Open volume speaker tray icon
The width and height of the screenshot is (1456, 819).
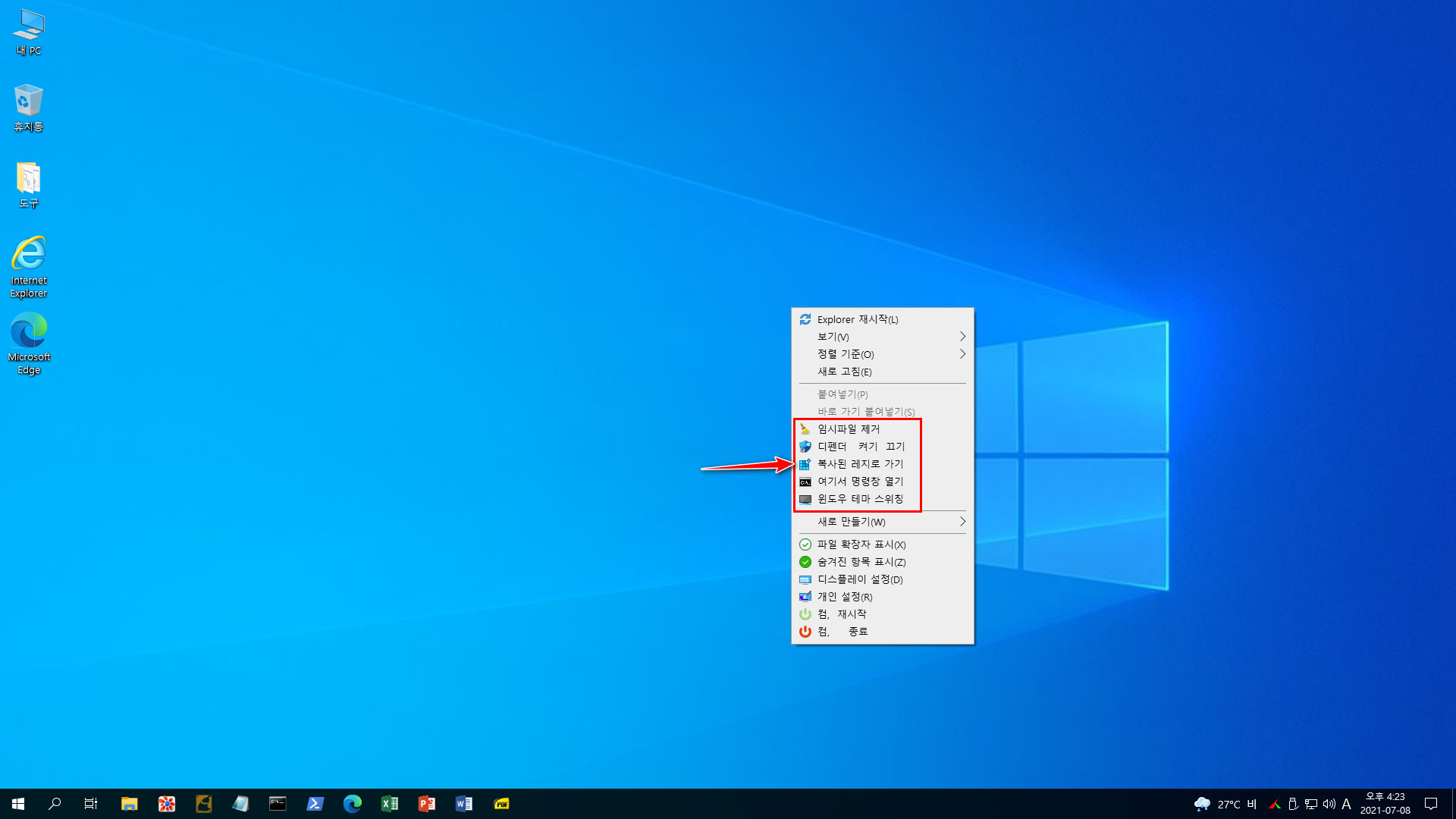pyautogui.click(x=1329, y=805)
